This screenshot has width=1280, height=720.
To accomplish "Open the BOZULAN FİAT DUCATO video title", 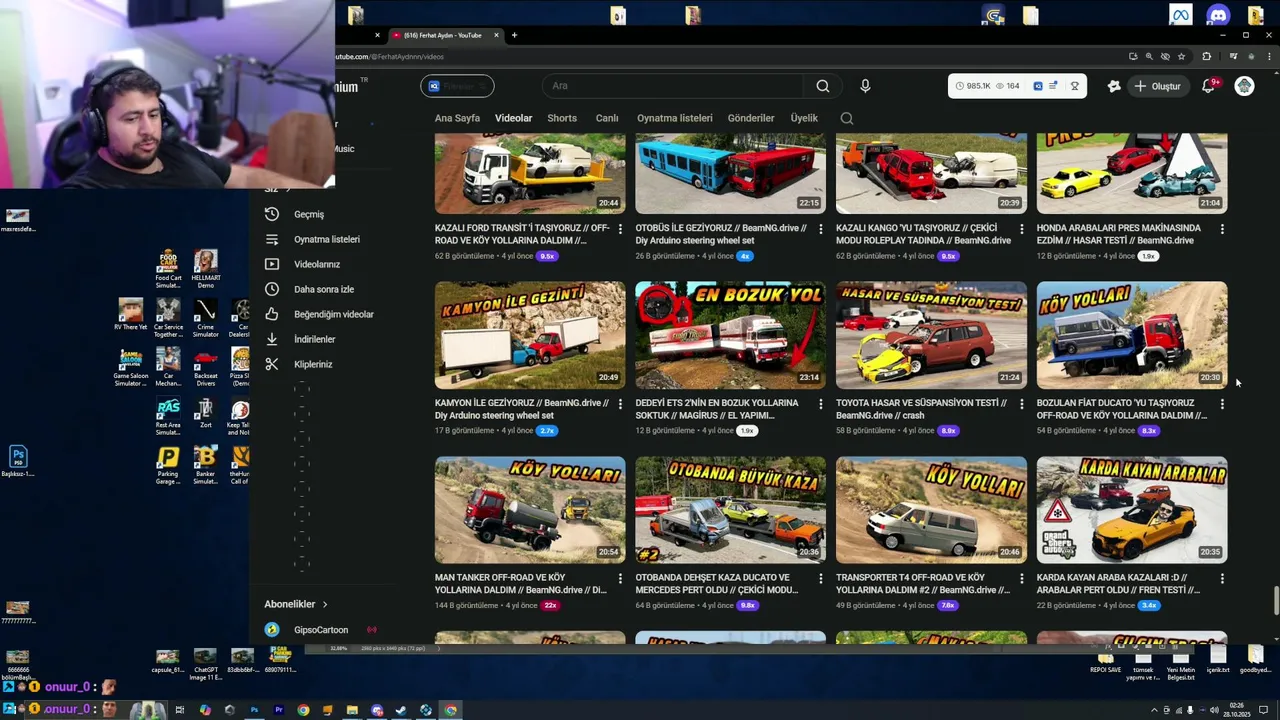I will (x=1122, y=409).
